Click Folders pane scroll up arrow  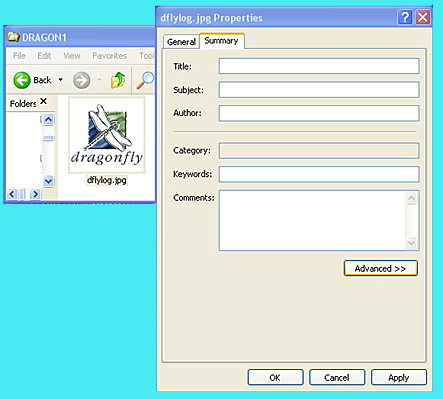pyautogui.click(x=49, y=119)
